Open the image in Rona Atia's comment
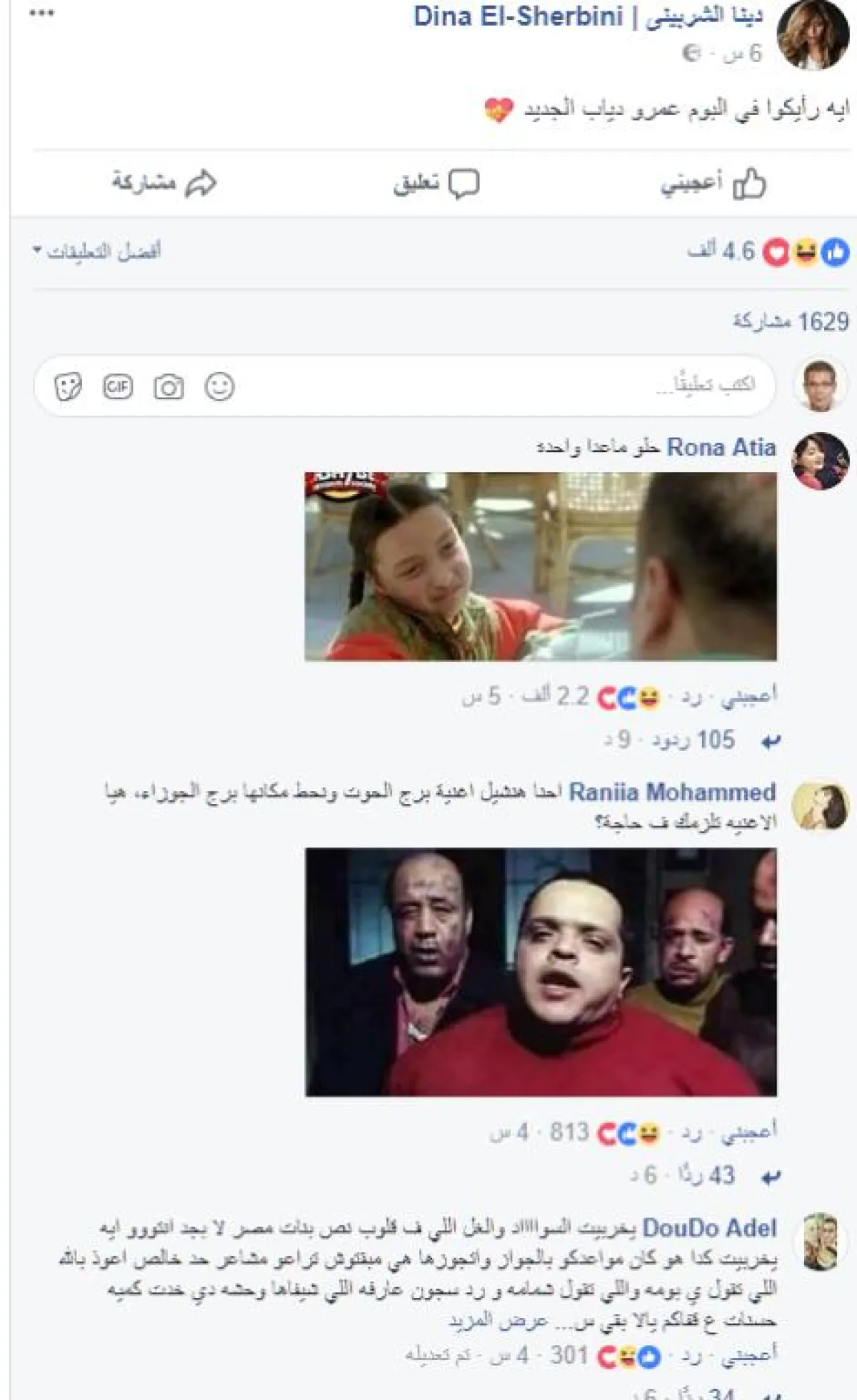 541,566
